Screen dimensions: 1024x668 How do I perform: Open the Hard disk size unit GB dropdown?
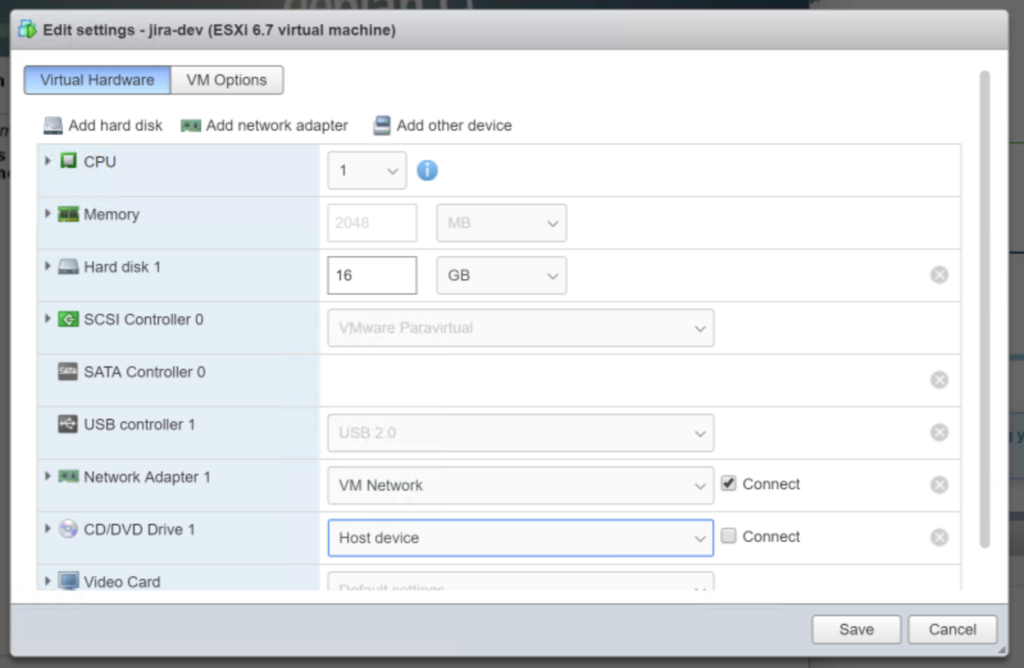point(502,276)
